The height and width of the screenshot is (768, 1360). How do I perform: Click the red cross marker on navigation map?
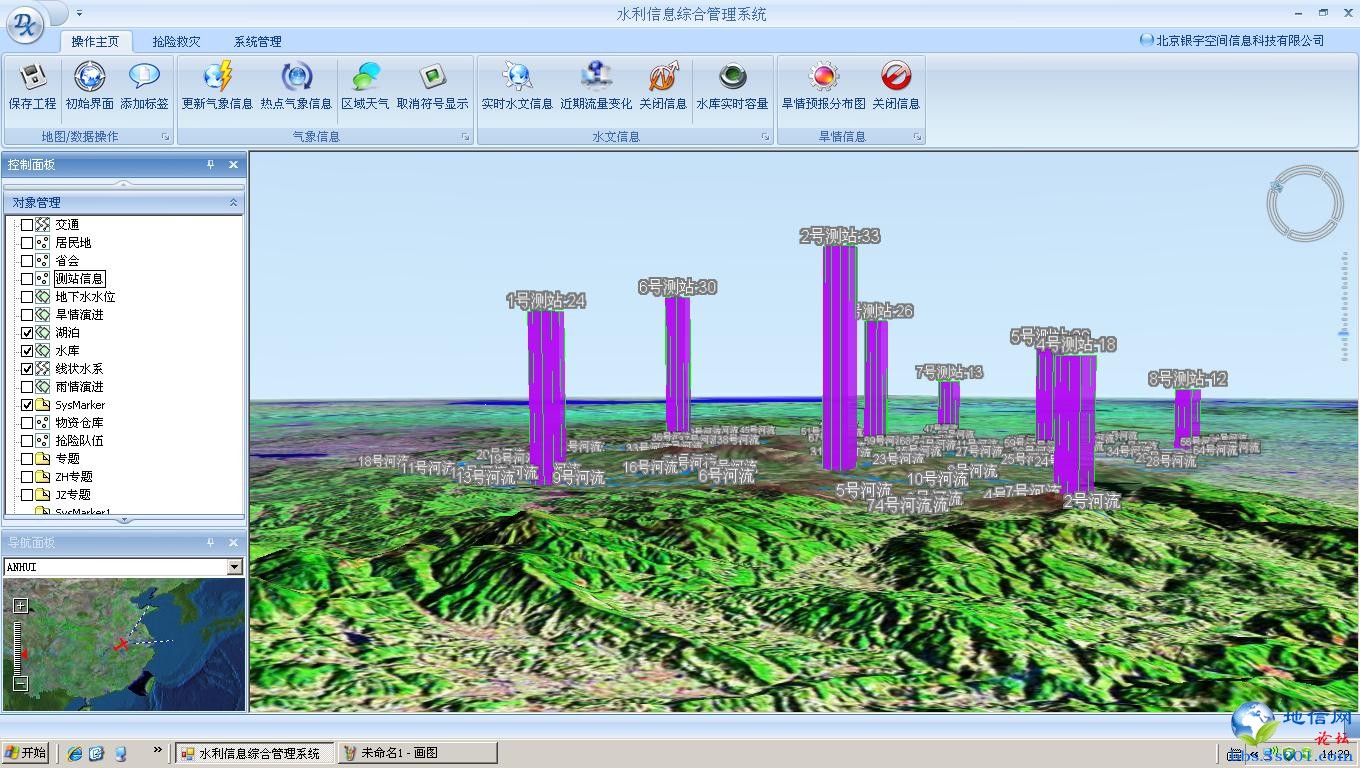point(122,644)
